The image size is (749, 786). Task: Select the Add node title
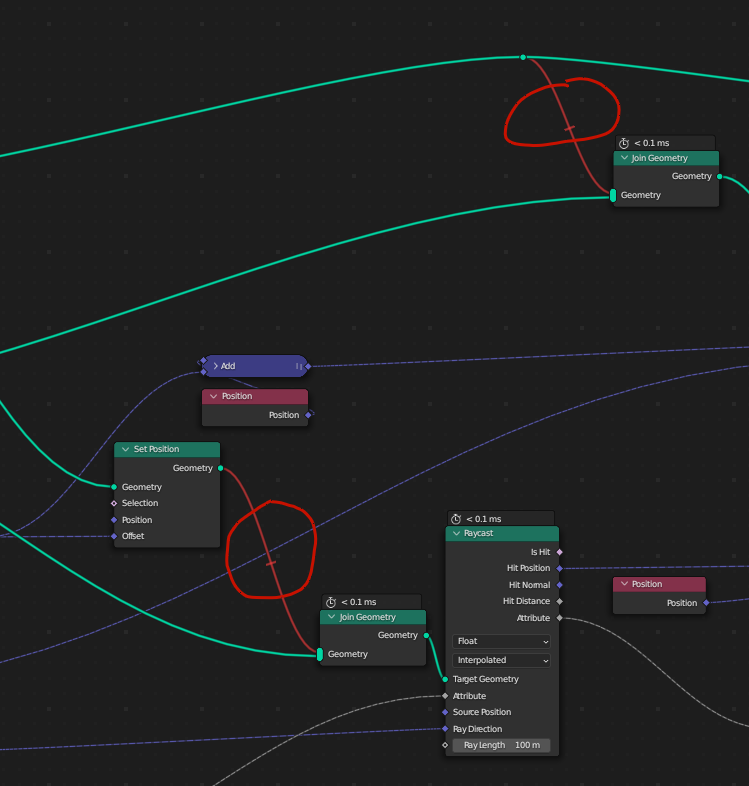(228, 366)
